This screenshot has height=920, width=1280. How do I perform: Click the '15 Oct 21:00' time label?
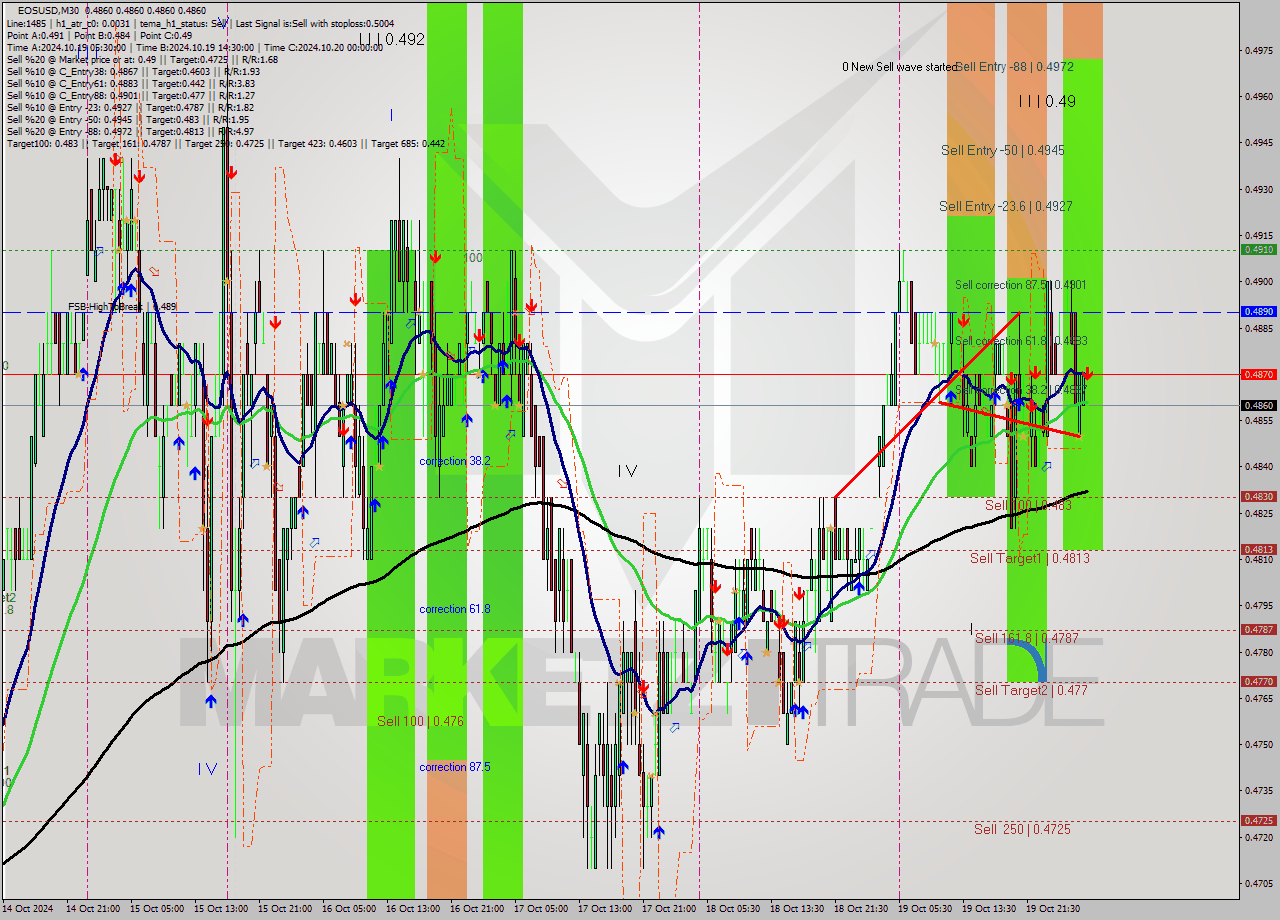click(285, 909)
